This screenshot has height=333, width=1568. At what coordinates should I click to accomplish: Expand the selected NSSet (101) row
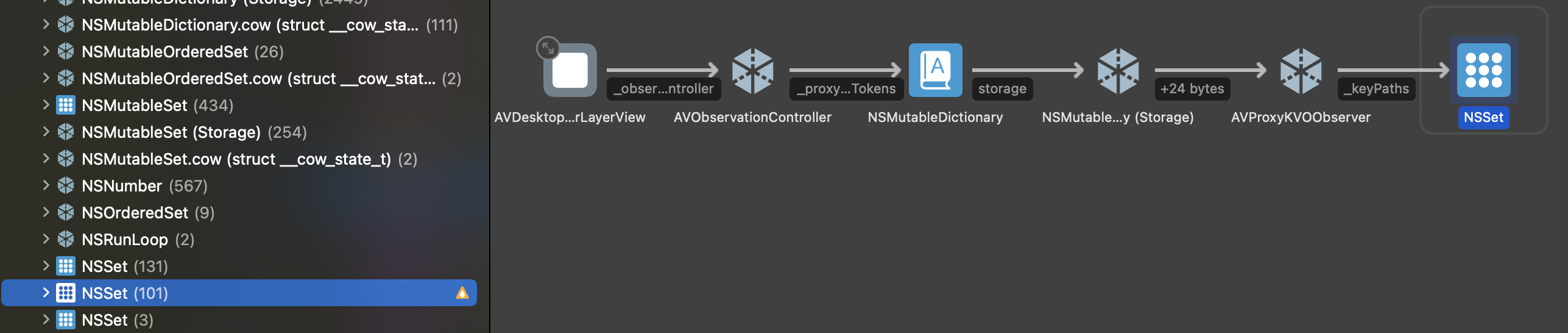46,293
